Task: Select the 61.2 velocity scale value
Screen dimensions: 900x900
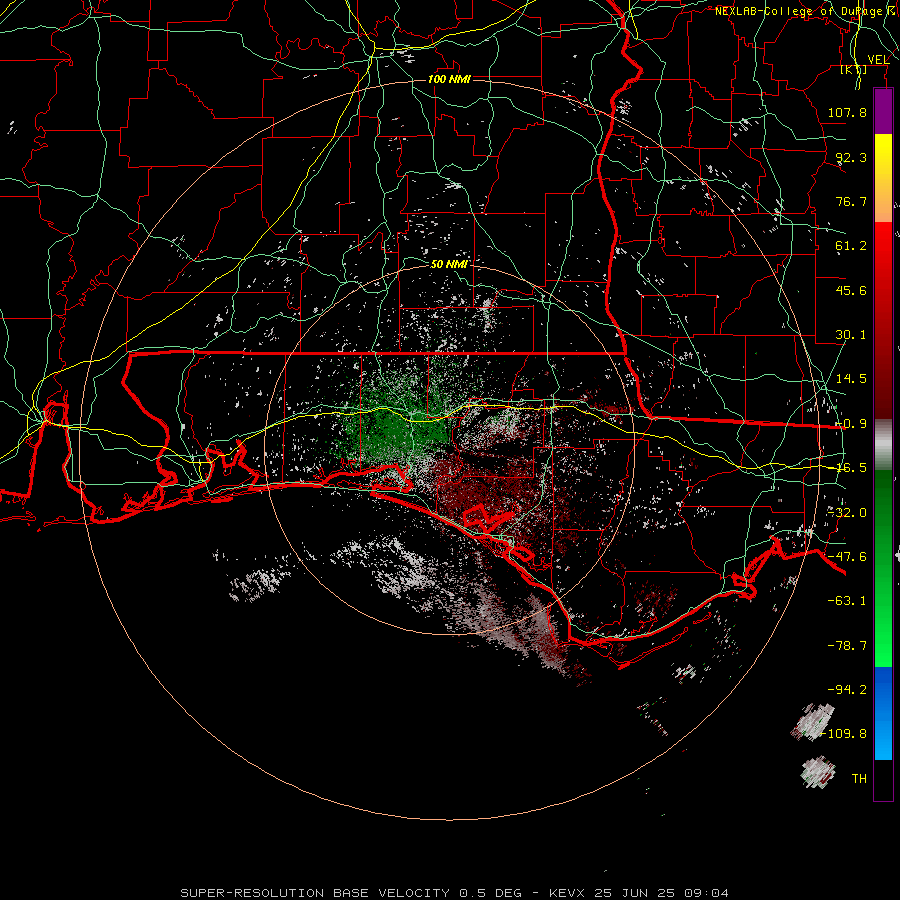Action: coord(851,246)
